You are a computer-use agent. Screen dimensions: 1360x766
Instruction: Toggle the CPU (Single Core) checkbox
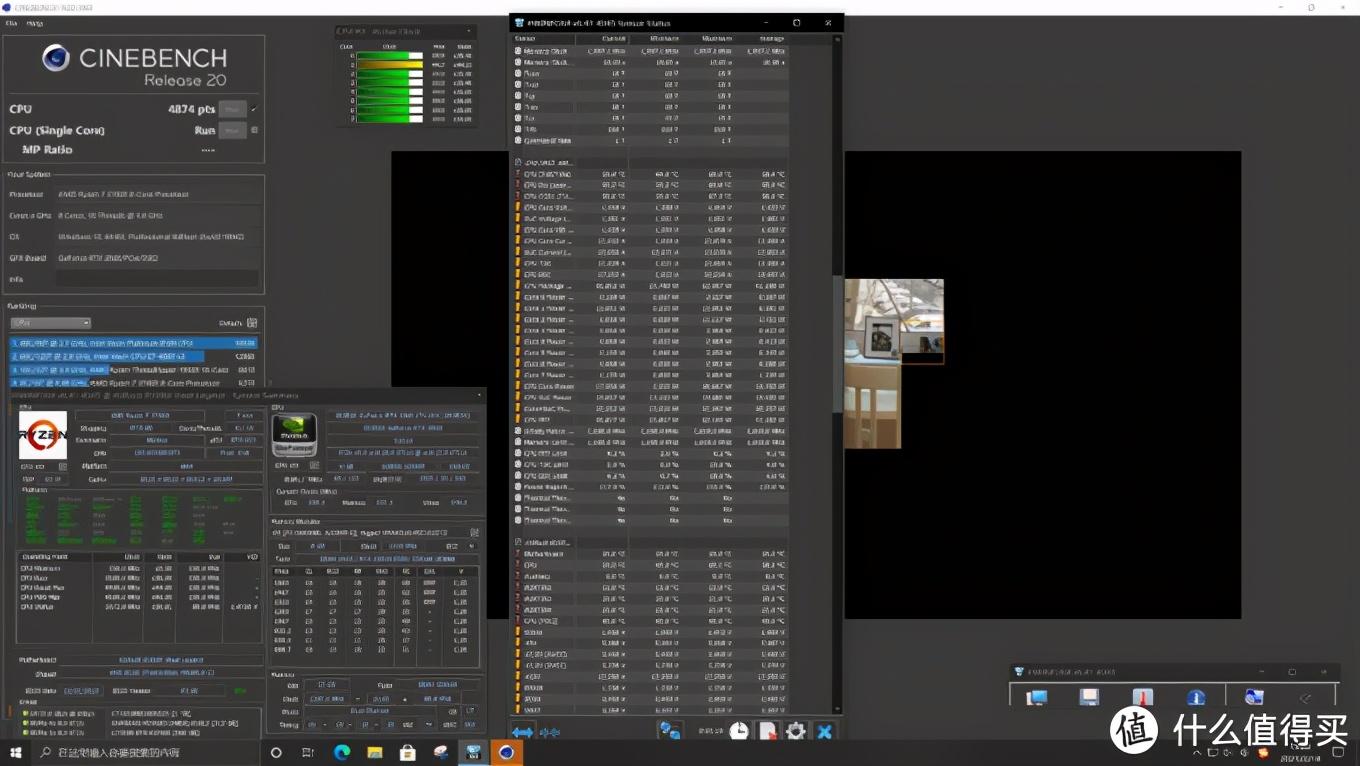coord(254,130)
